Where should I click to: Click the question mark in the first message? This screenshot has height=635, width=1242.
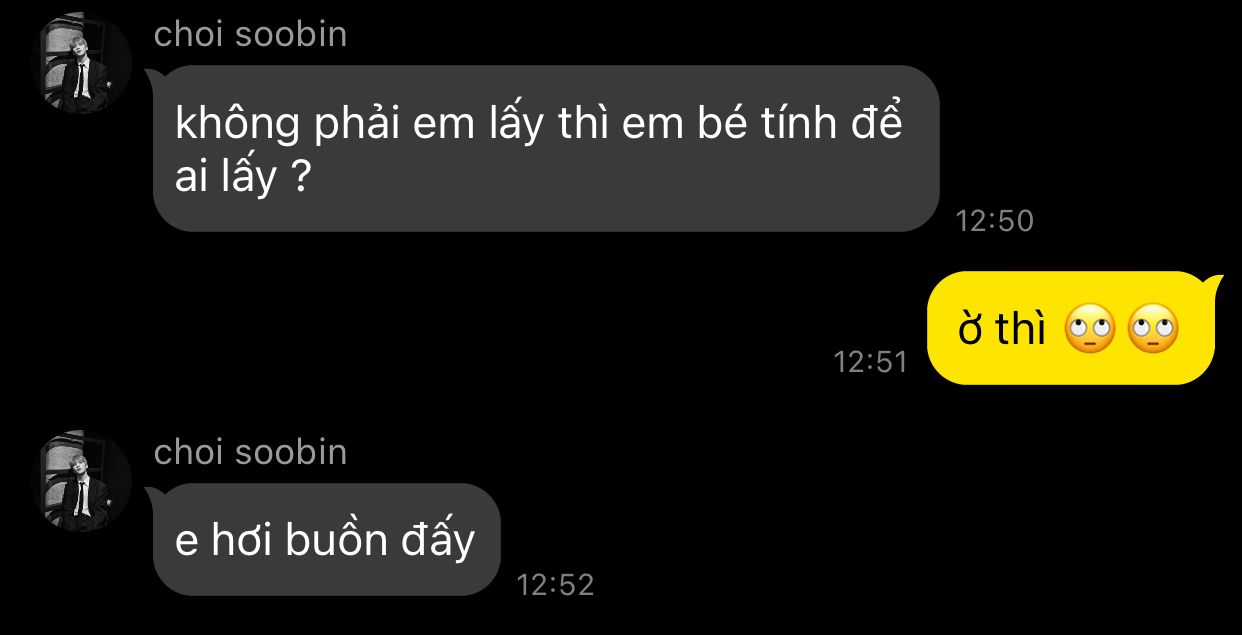pyautogui.click(x=297, y=179)
